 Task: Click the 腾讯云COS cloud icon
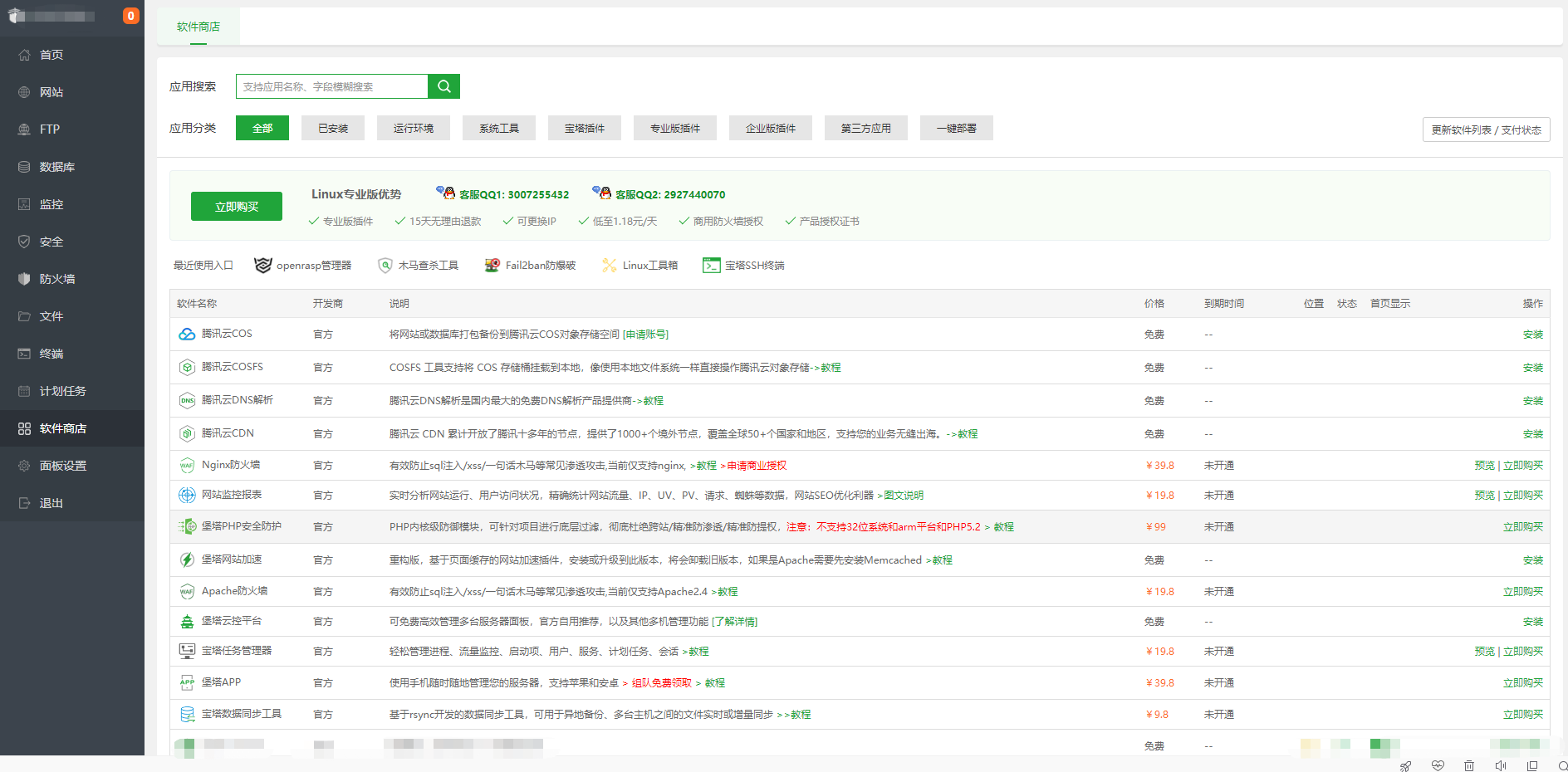[x=187, y=334]
